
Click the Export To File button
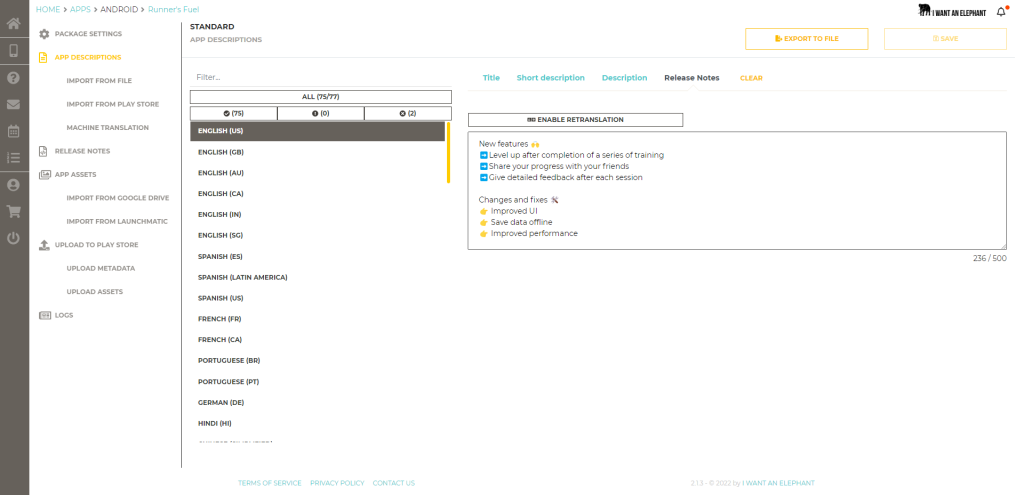(807, 39)
